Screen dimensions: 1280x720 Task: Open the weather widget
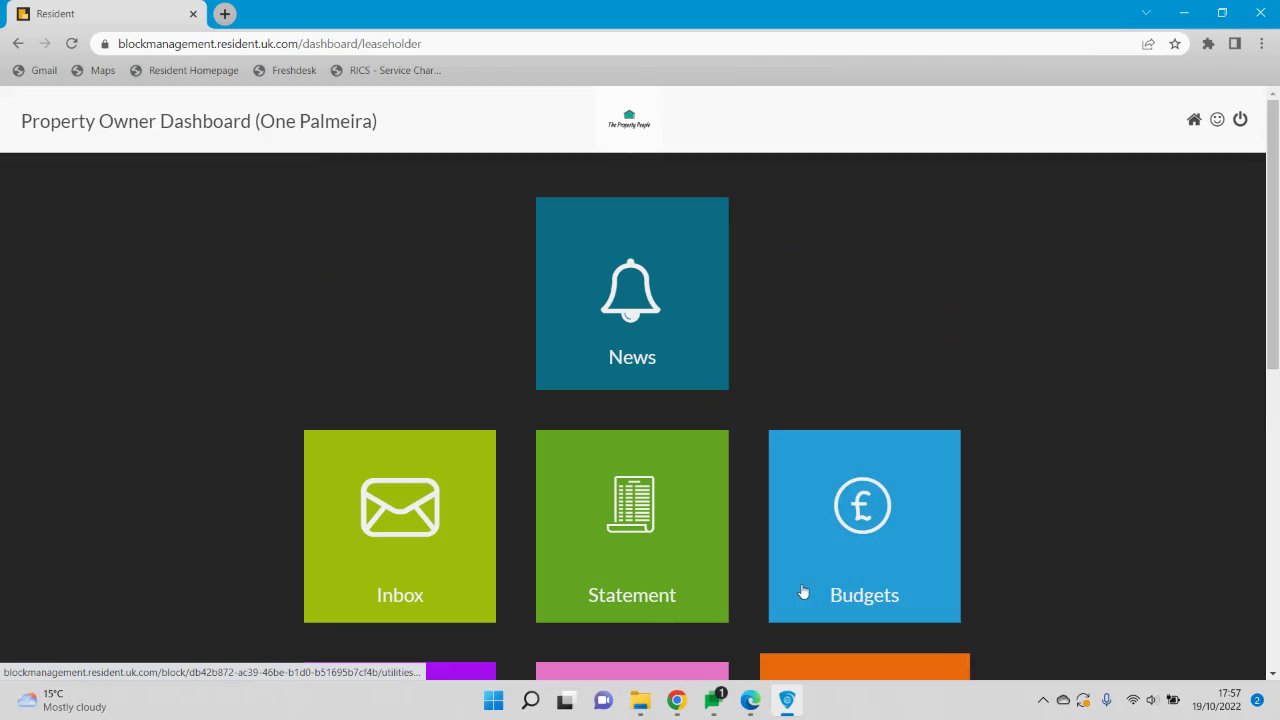click(x=62, y=700)
